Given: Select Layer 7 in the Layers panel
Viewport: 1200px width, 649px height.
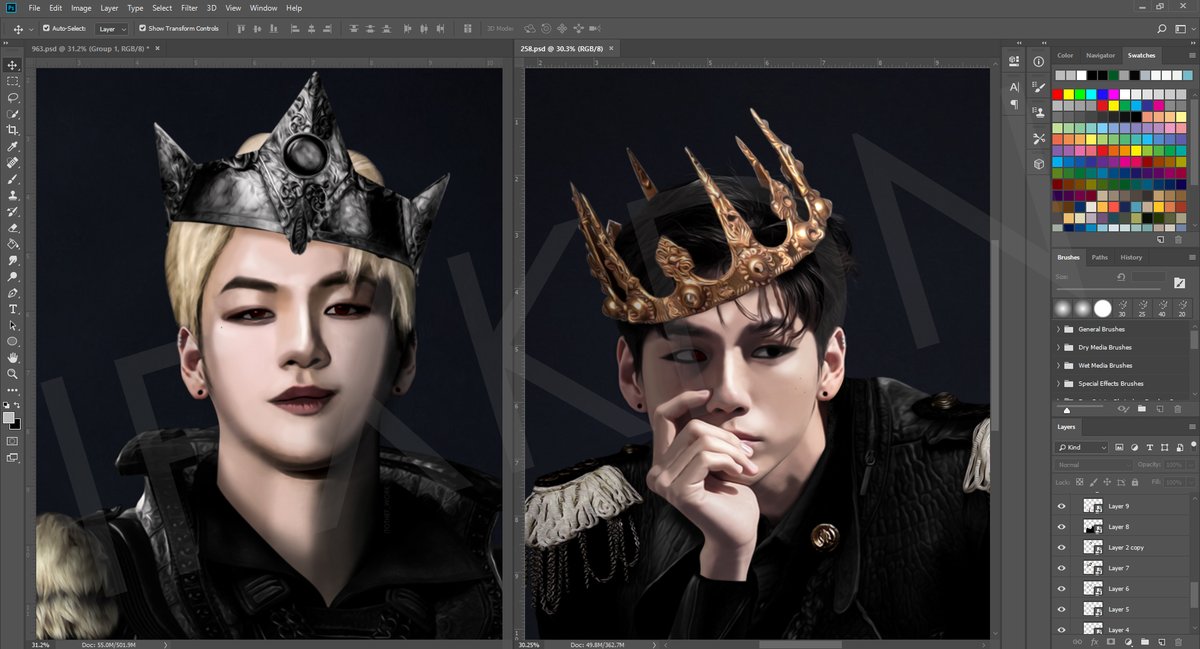Looking at the screenshot, I should click(x=1119, y=567).
